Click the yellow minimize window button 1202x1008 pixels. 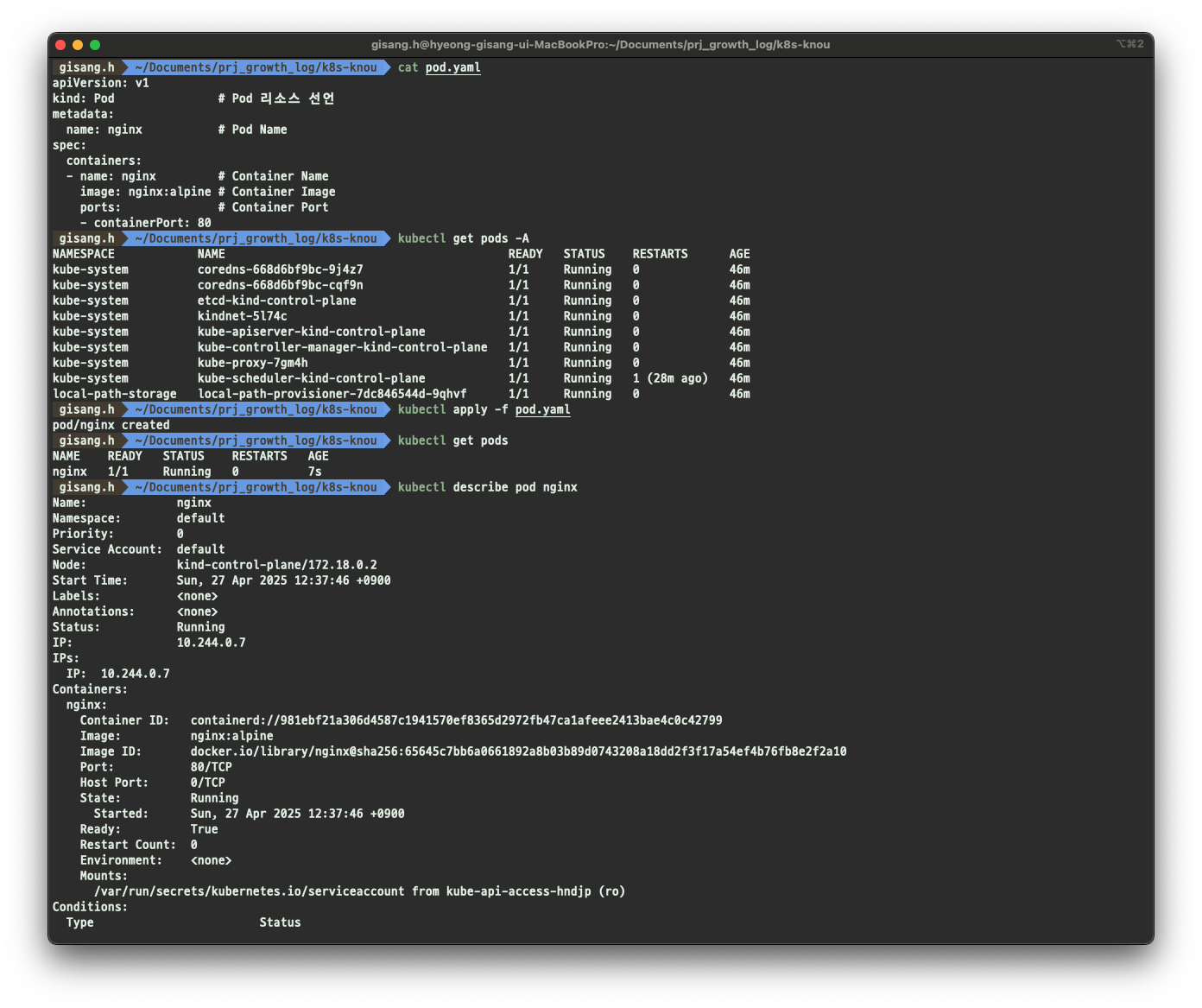point(78,45)
